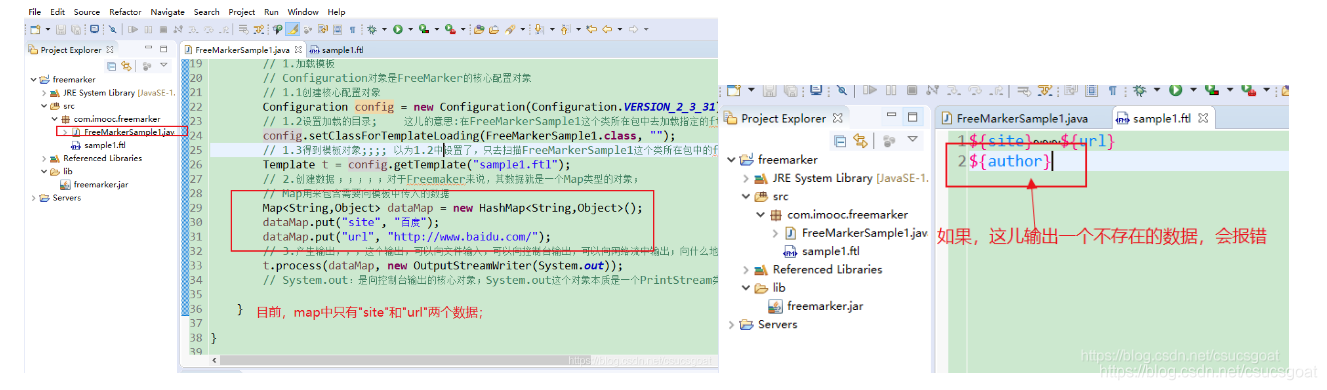This screenshot has height=390, width=1327.
Task: Click the Forward navigation arrow in the left window toolbar
Action: tap(633, 29)
